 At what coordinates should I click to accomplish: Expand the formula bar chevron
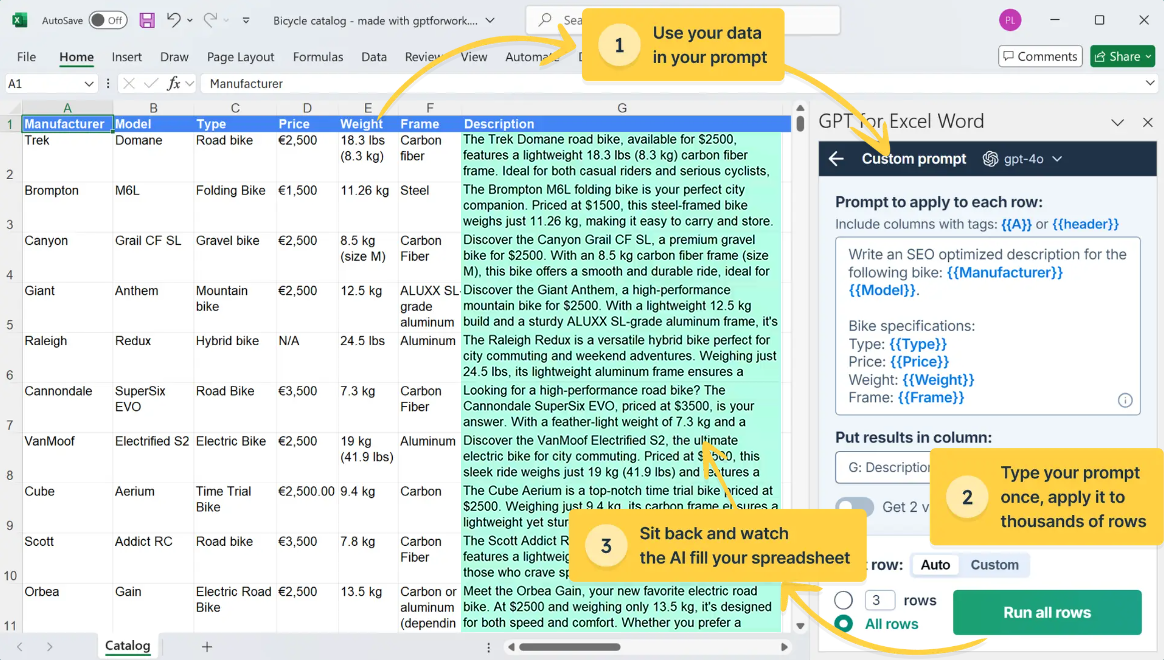point(1150,84)
